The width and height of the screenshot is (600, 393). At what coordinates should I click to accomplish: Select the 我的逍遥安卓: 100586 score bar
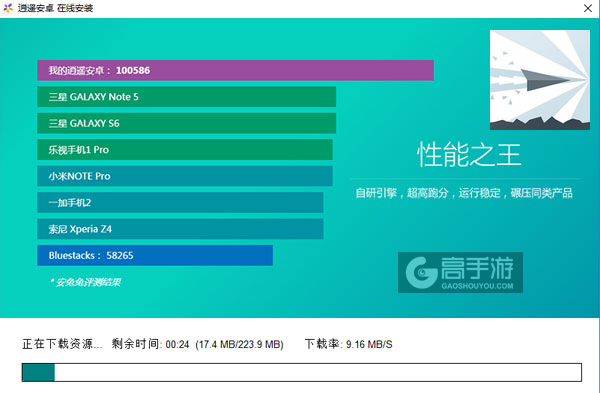coord(235,70)
